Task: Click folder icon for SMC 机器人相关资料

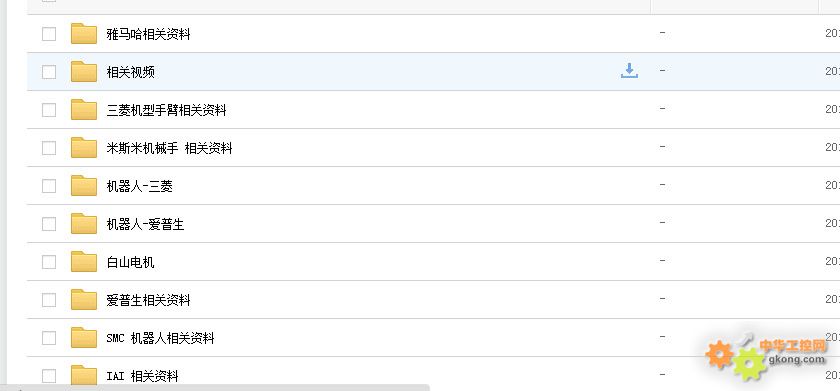Action: pyautogui.click(x=84, y=338)
